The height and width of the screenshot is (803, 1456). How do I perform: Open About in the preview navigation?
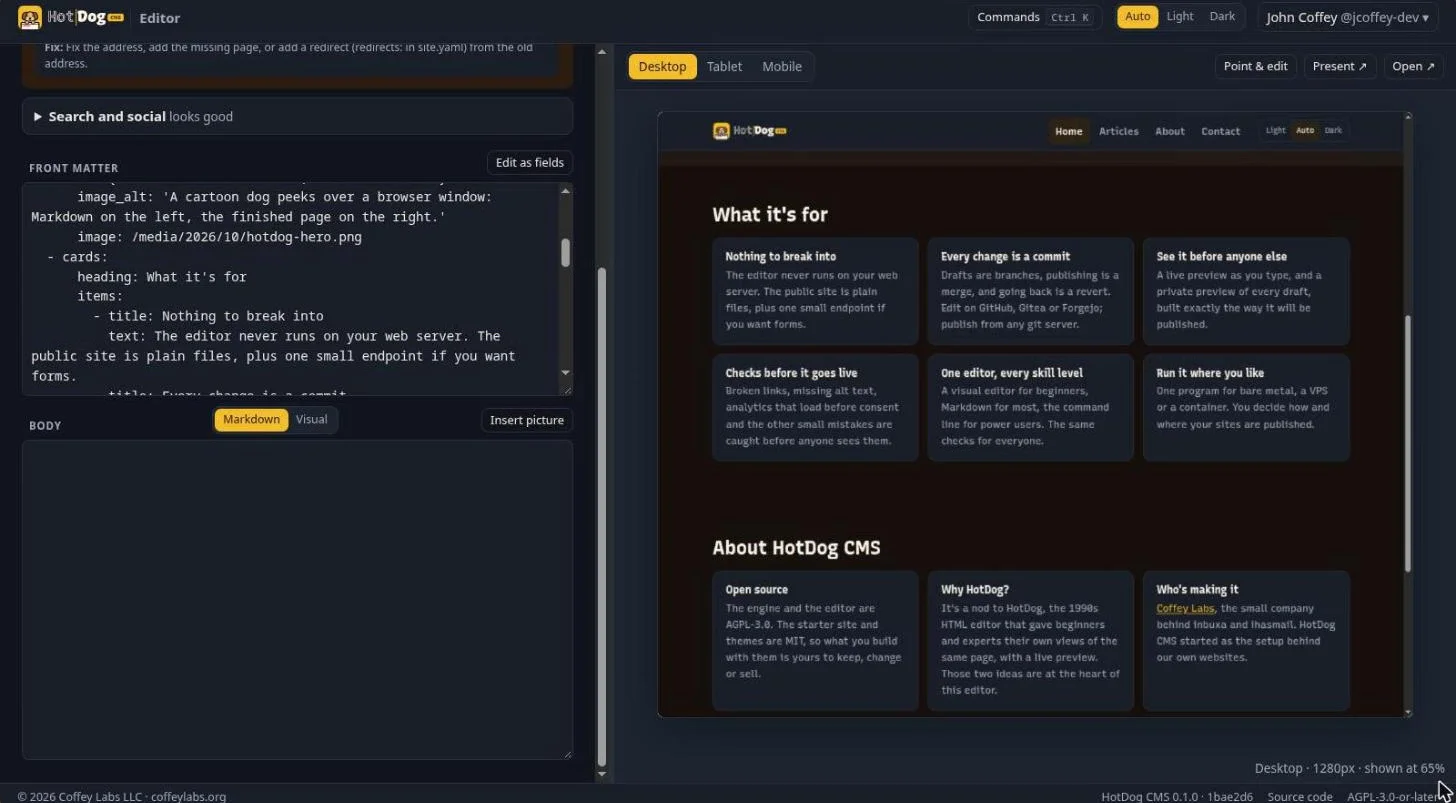tap(1169, 131)
